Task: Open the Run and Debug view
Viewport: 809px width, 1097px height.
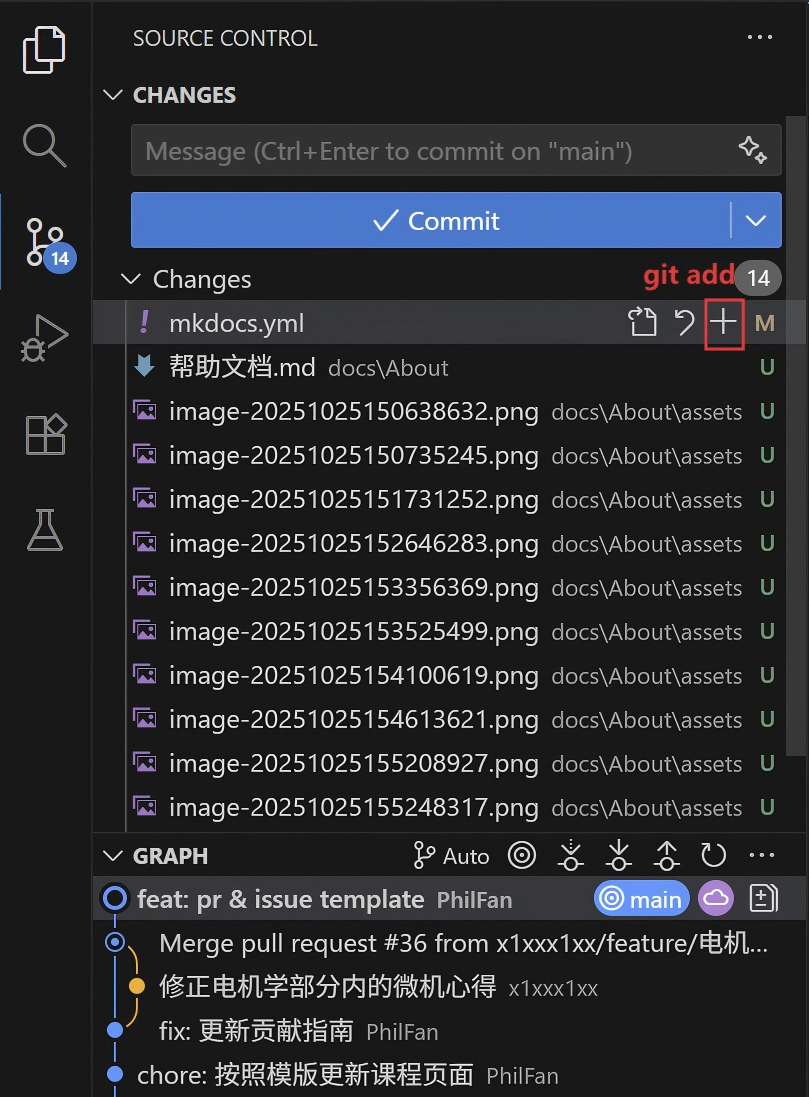Action: (x=44, y=338)
